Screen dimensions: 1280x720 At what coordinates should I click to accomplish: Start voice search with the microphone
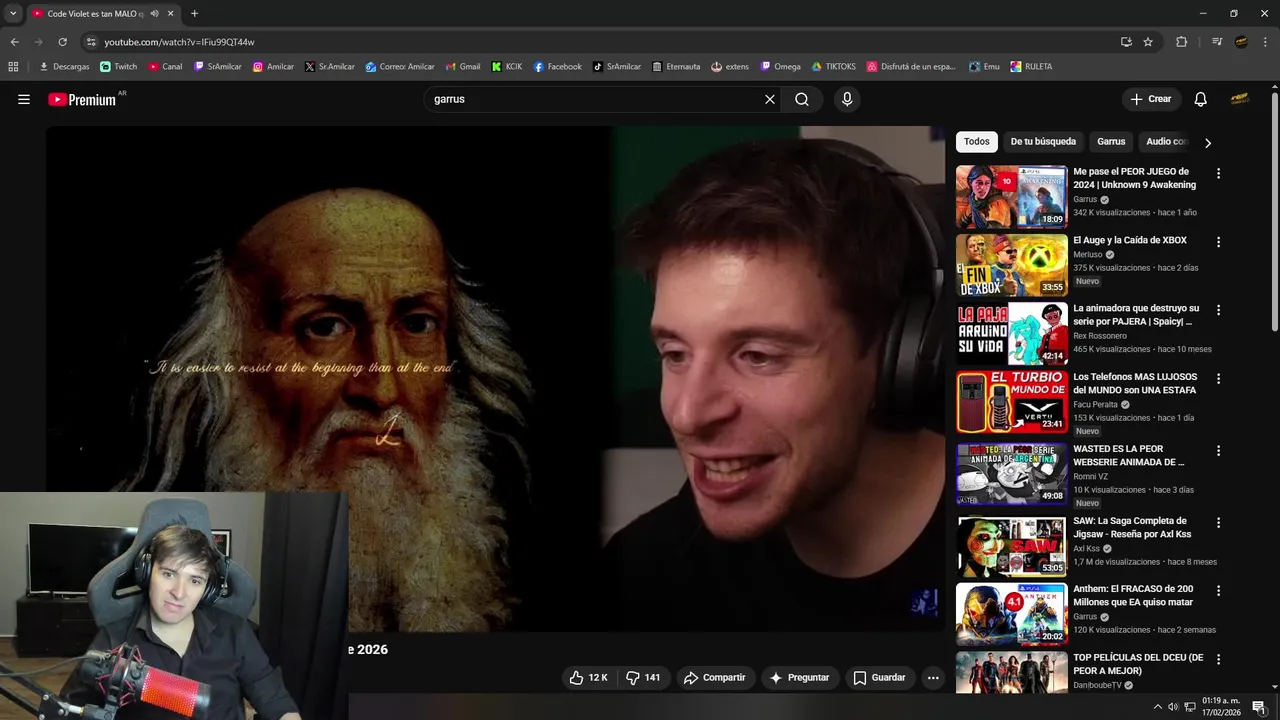[847, 99]
